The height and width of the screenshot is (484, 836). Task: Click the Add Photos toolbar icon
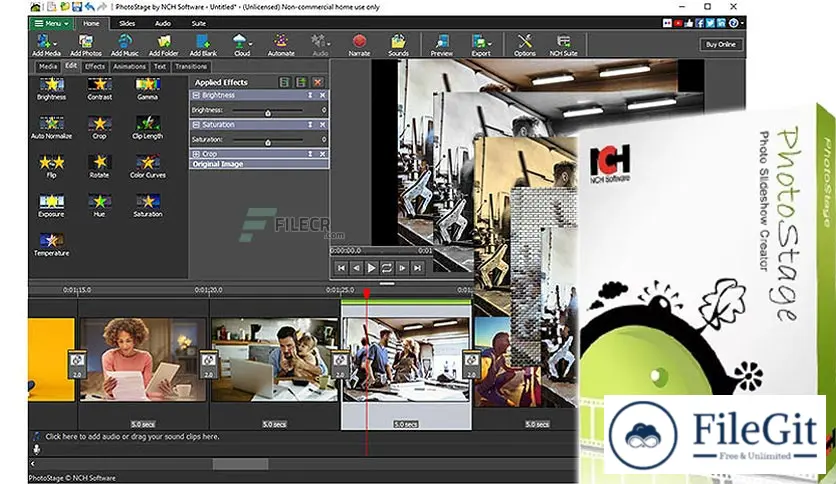85,42
